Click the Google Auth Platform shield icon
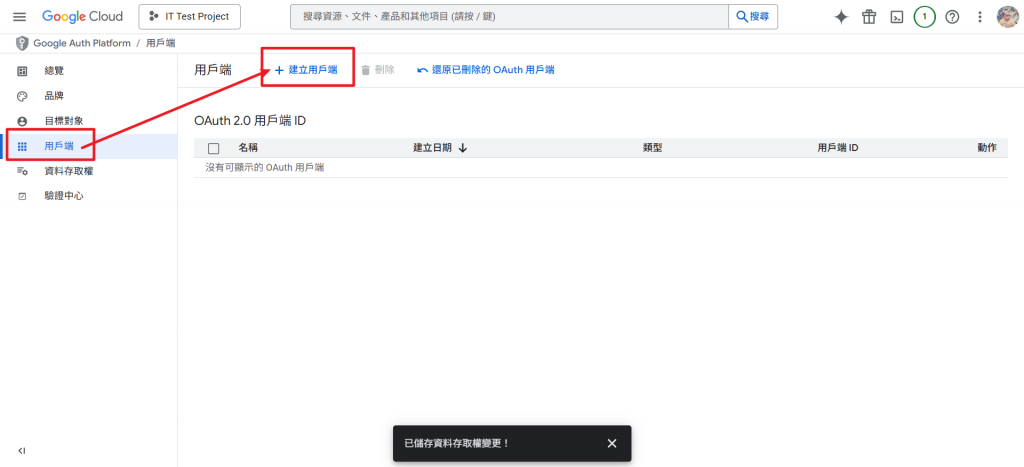This screenshot has height=467, width=1024. coord(22,44)
